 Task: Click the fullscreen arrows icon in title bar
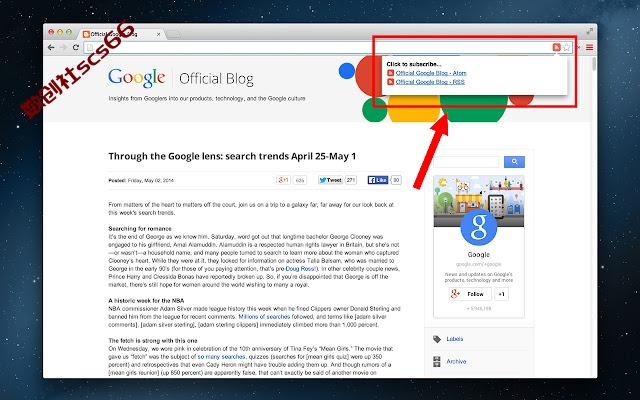coord(590,31)
